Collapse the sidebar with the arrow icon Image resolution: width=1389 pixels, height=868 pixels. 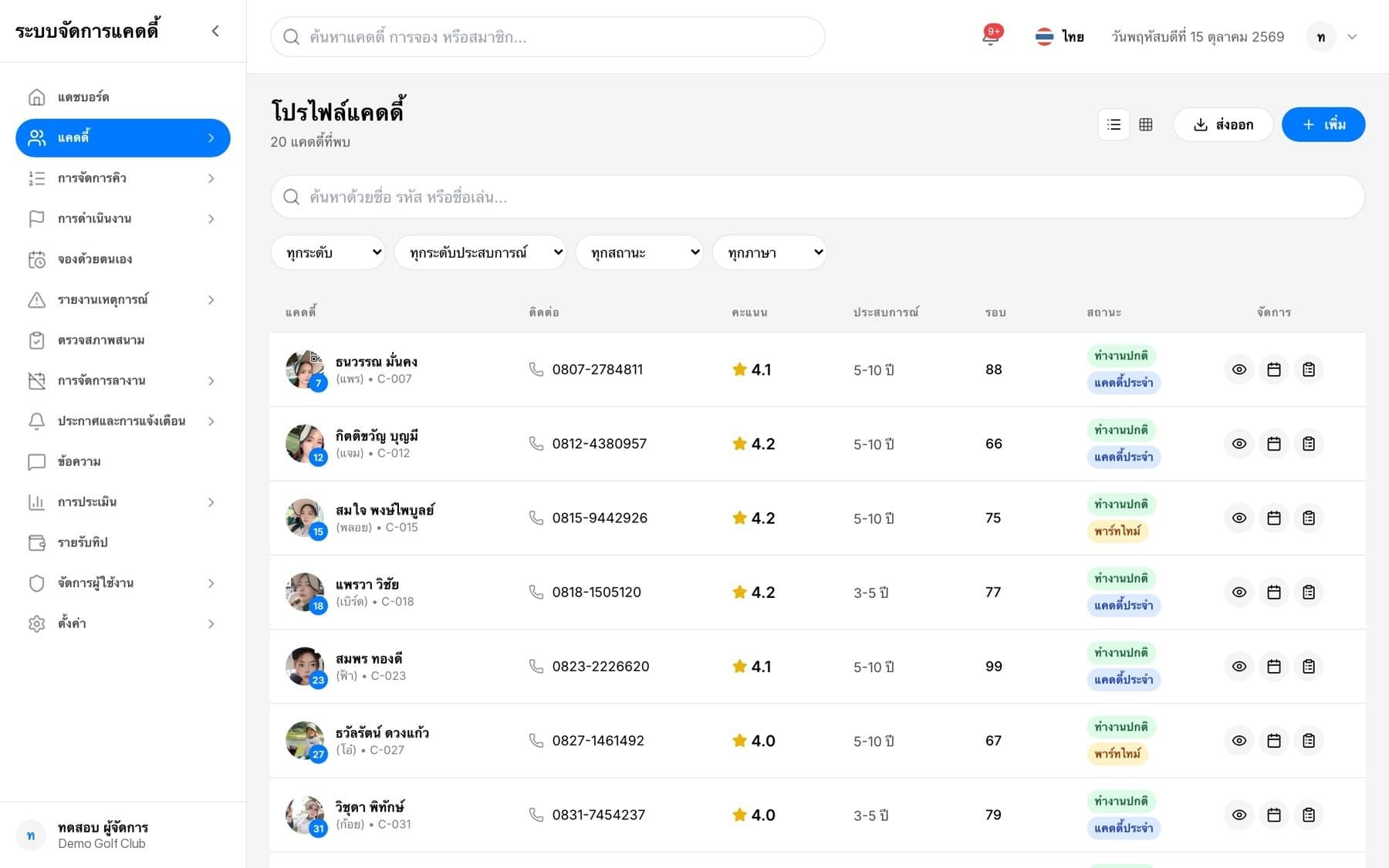pyautogui.click(x=215, y=31)
